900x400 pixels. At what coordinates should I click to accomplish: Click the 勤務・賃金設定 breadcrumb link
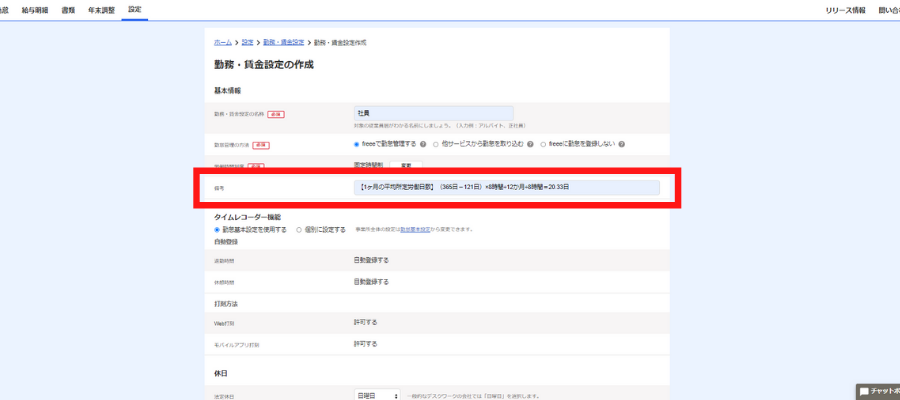coord(282,43)
